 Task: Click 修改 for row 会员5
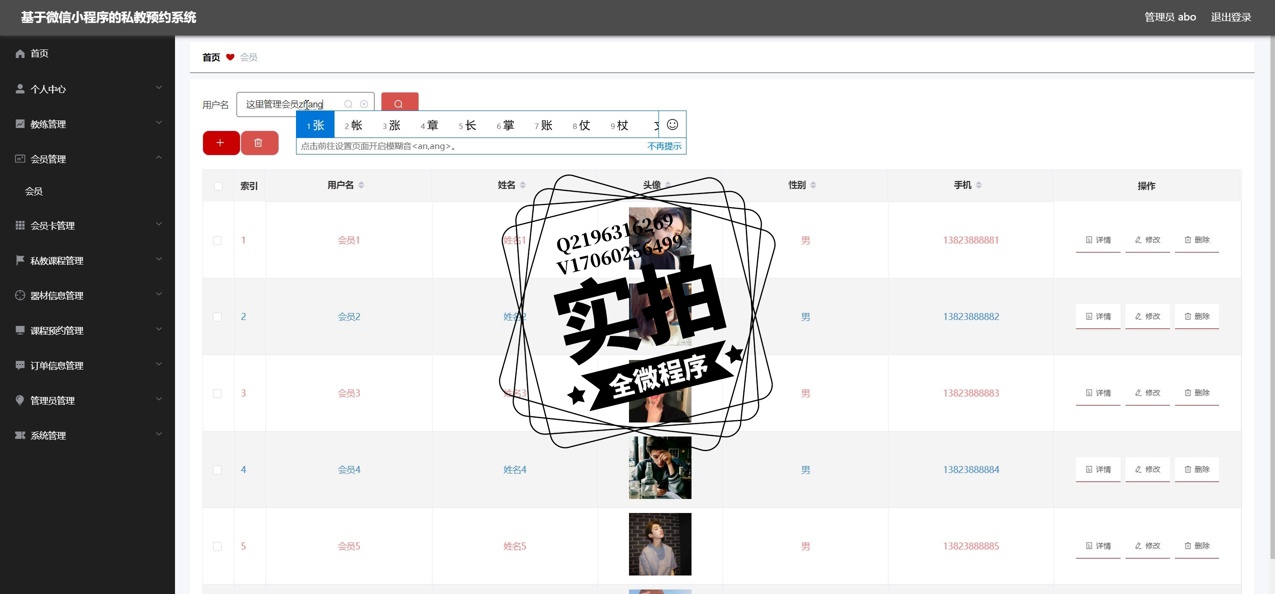pyautogui.click(x=1147, y=546)
